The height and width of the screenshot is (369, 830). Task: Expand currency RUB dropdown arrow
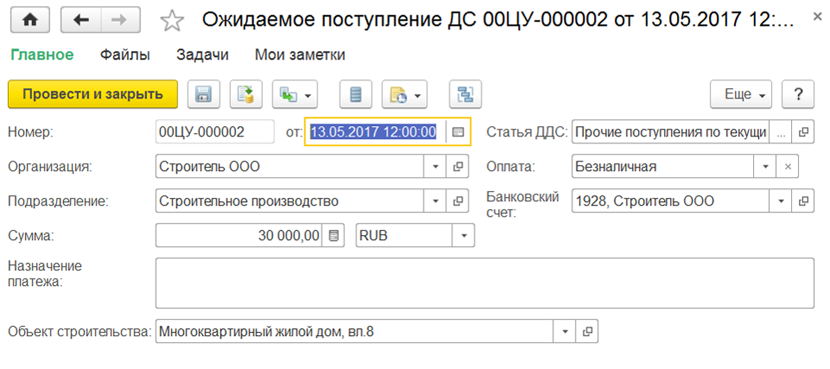pyautogui.click(x=464, y=236)
